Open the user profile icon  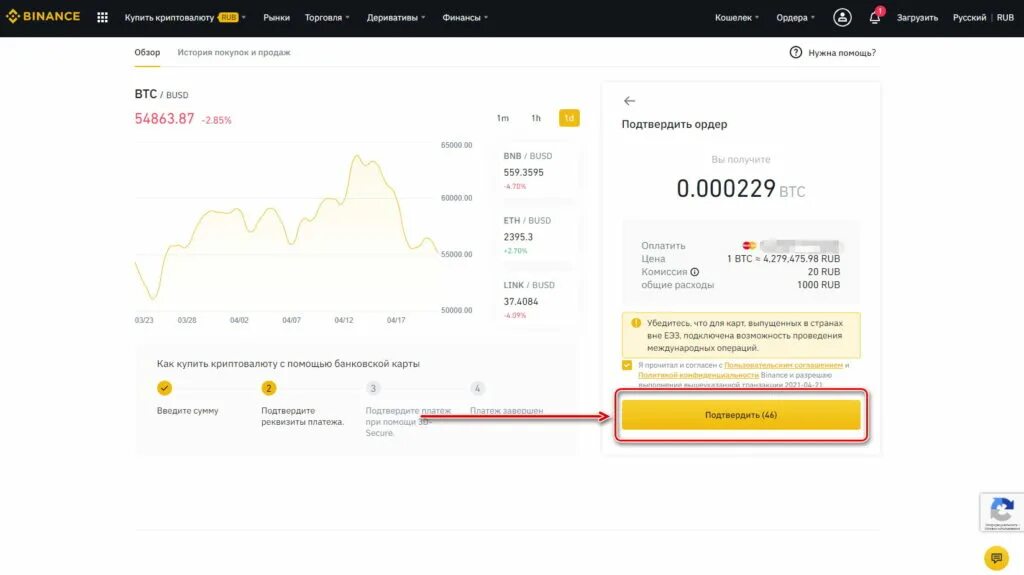point(842,18)
